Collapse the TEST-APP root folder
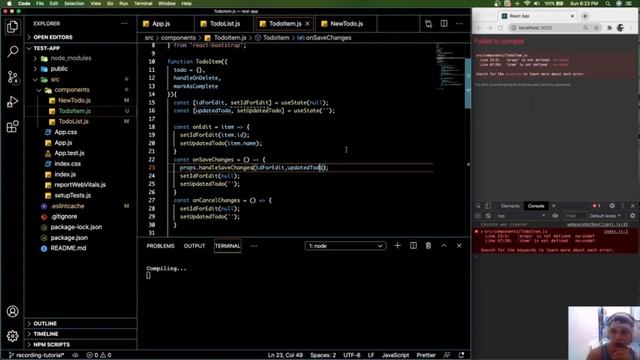Screen dimensions: 640x360 (x=81, y=48)
